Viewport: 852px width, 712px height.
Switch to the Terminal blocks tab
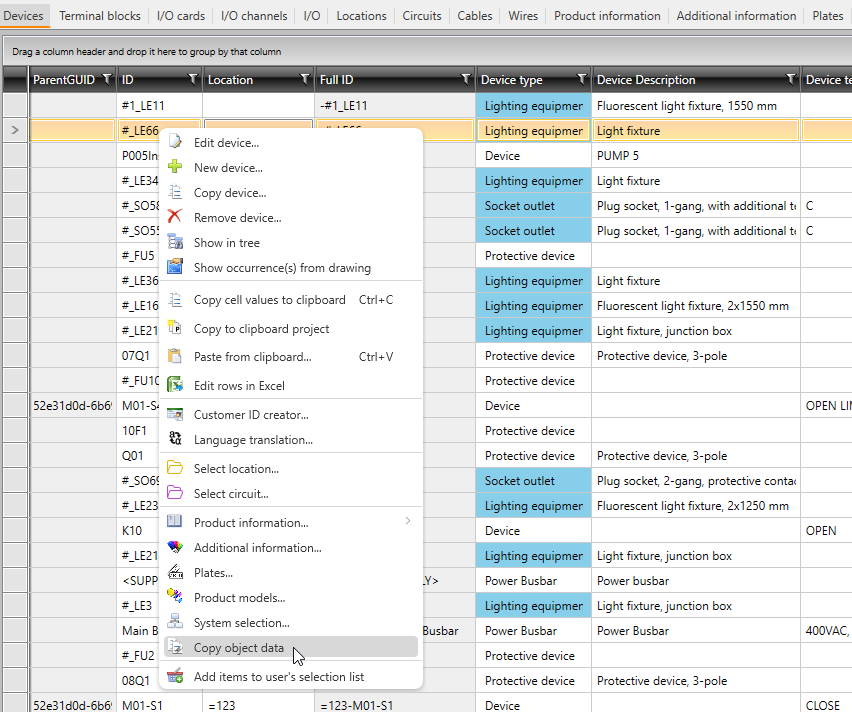tap(100, 16)
